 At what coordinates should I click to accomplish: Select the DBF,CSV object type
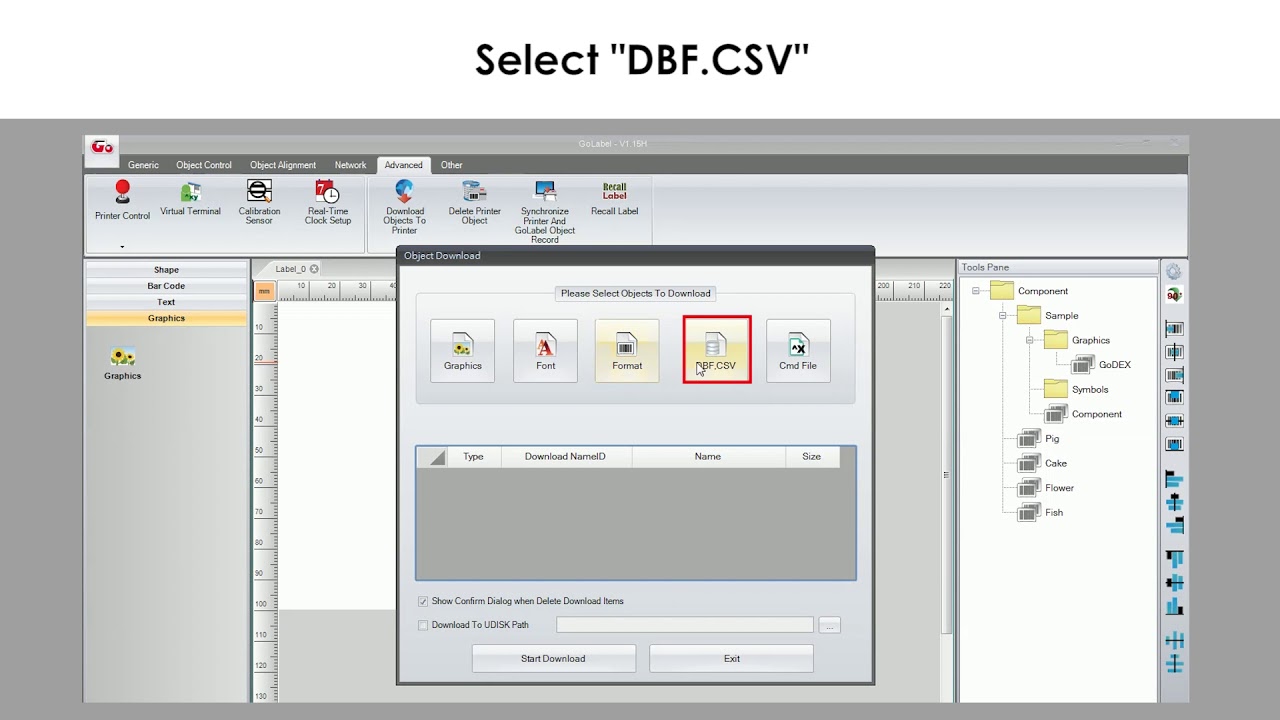716,350
